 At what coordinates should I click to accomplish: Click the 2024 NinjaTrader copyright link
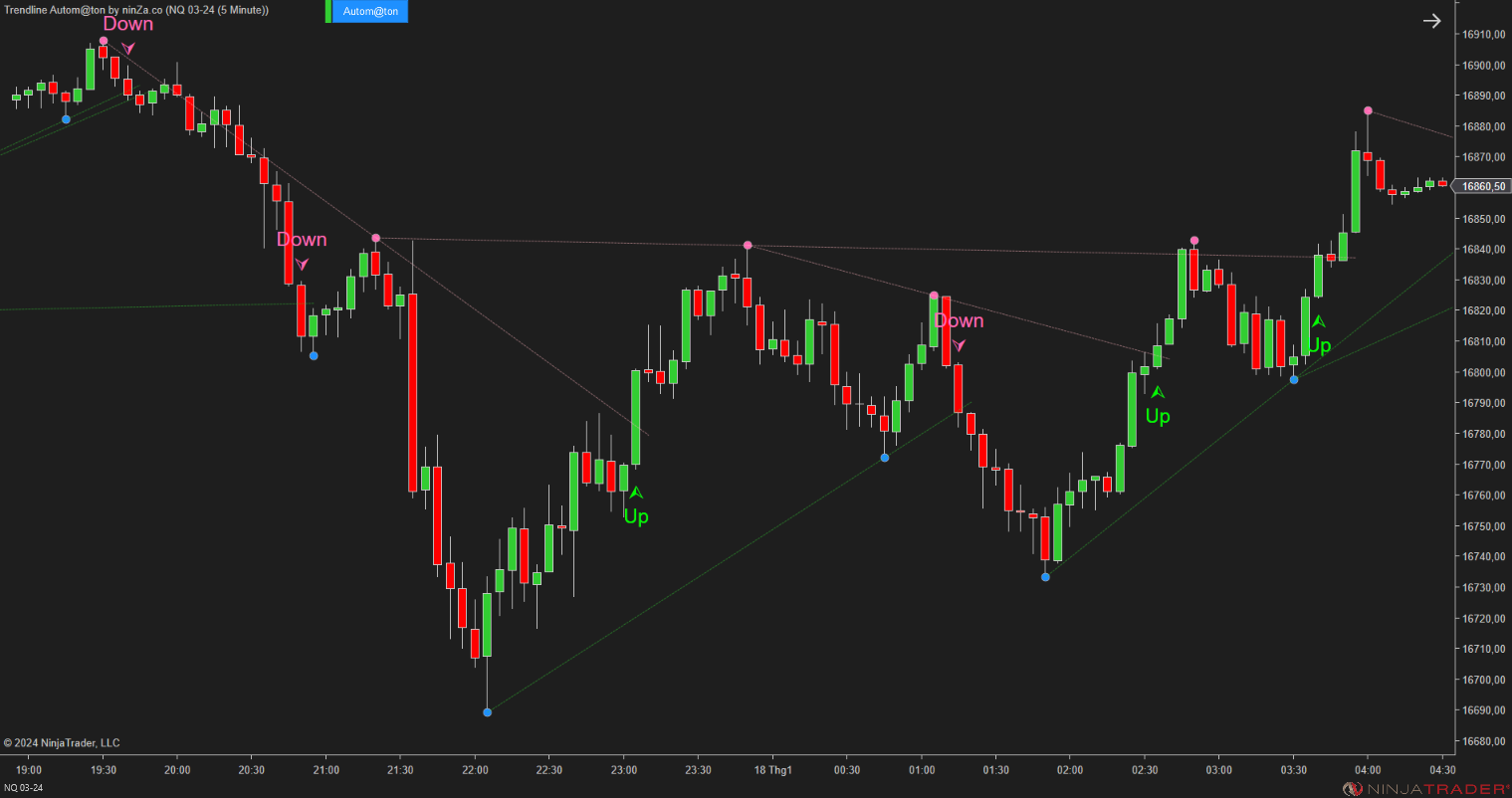62,742
